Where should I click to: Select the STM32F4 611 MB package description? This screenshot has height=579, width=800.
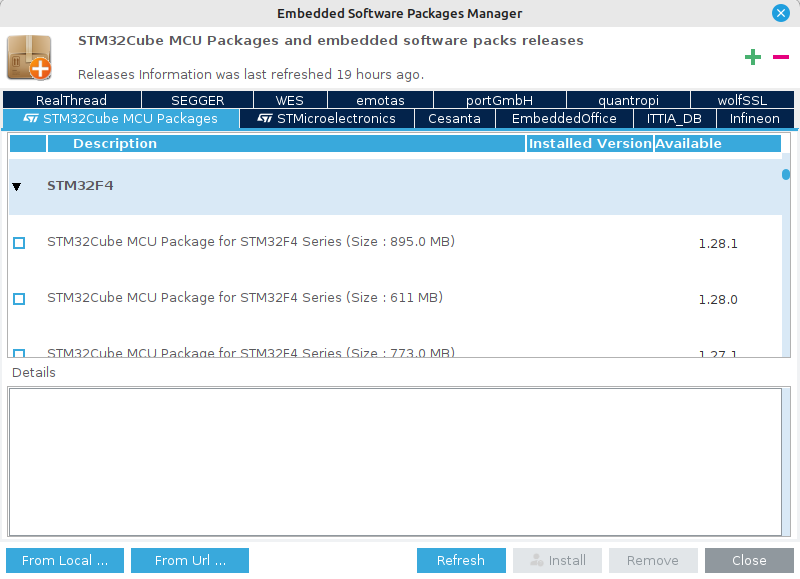[x=245, y=298]
